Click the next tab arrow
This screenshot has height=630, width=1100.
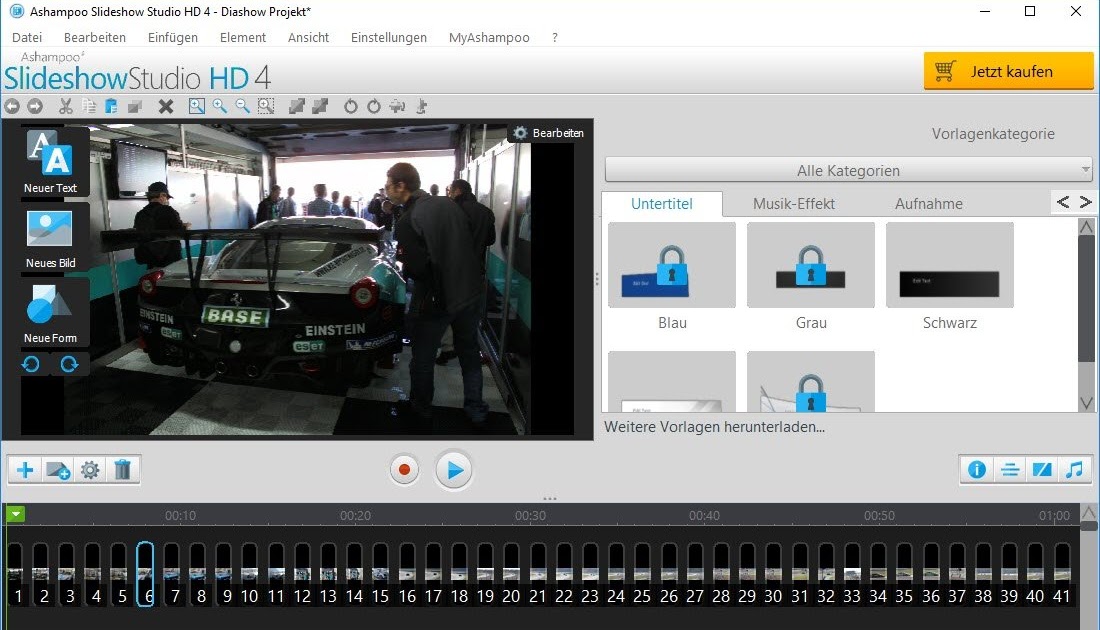pyautogui.click(x=1085, y=202)
